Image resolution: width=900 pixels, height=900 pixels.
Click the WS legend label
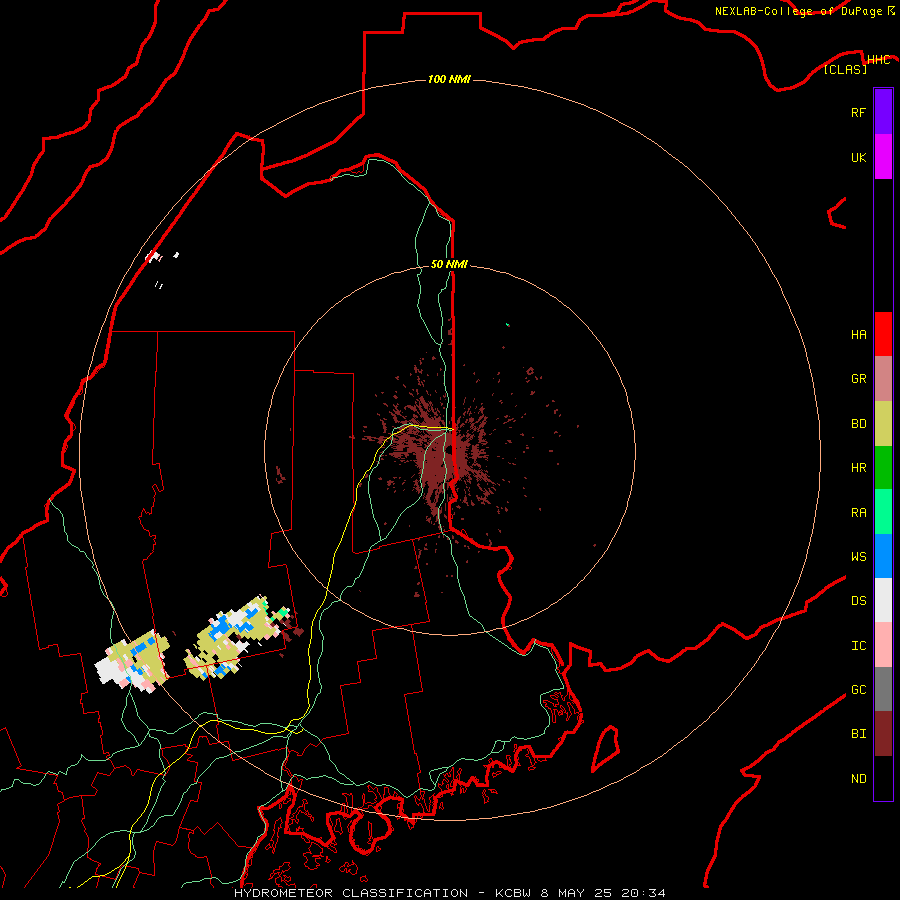(x=858, y=557)
